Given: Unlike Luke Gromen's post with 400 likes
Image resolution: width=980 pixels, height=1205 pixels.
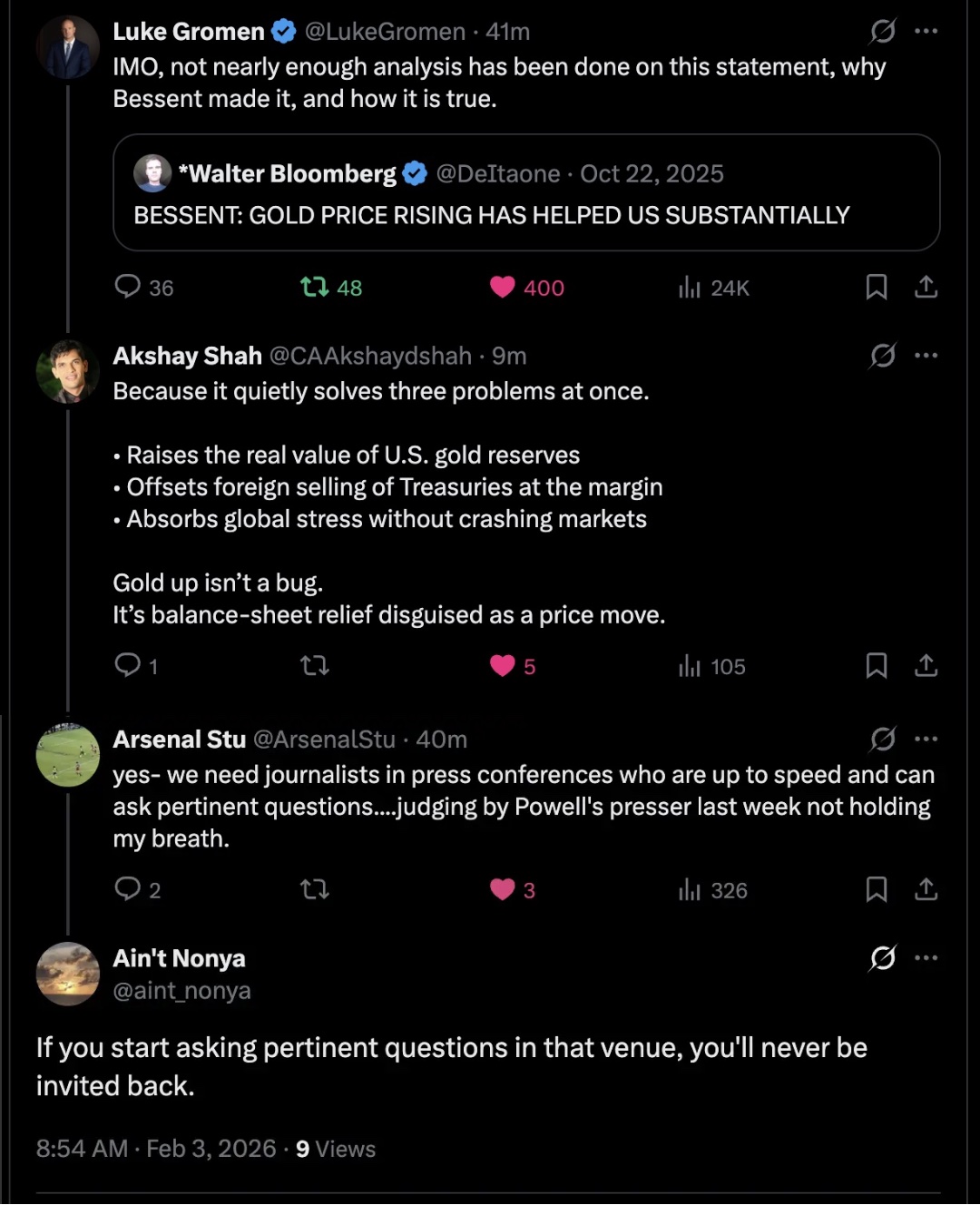Looking at the screenshot, I should [503, 288].
